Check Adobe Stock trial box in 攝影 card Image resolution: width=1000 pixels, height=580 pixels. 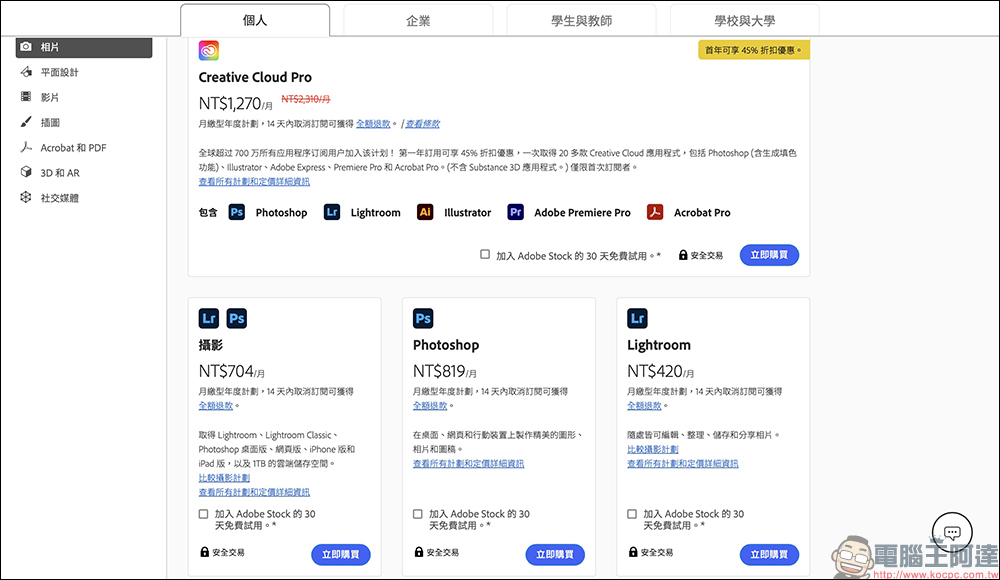coord(204,514)
